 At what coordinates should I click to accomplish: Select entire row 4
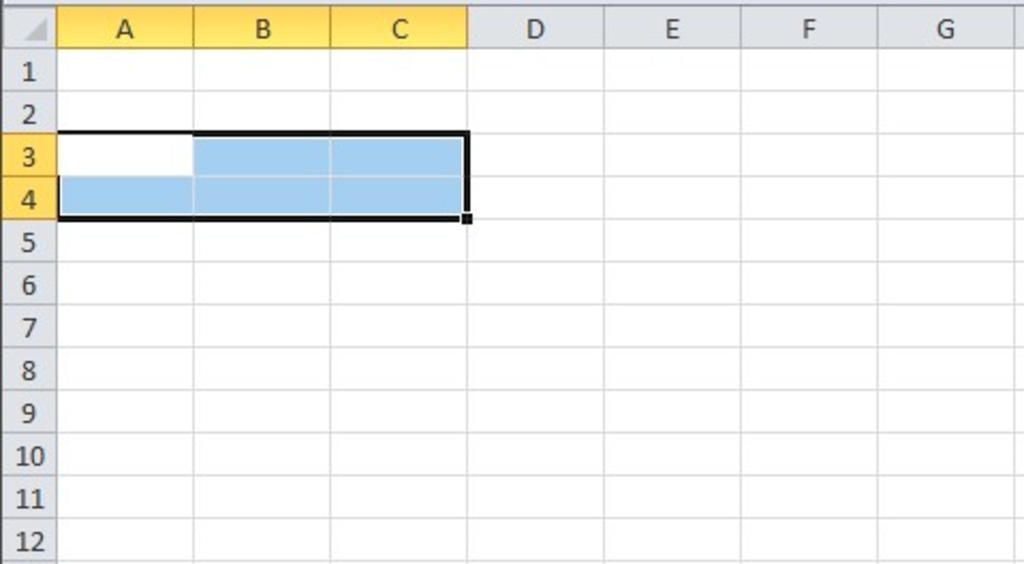(28, 199)
